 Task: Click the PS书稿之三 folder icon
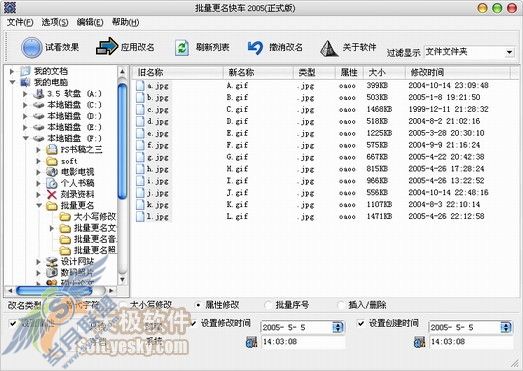click(x=52, y=149)
